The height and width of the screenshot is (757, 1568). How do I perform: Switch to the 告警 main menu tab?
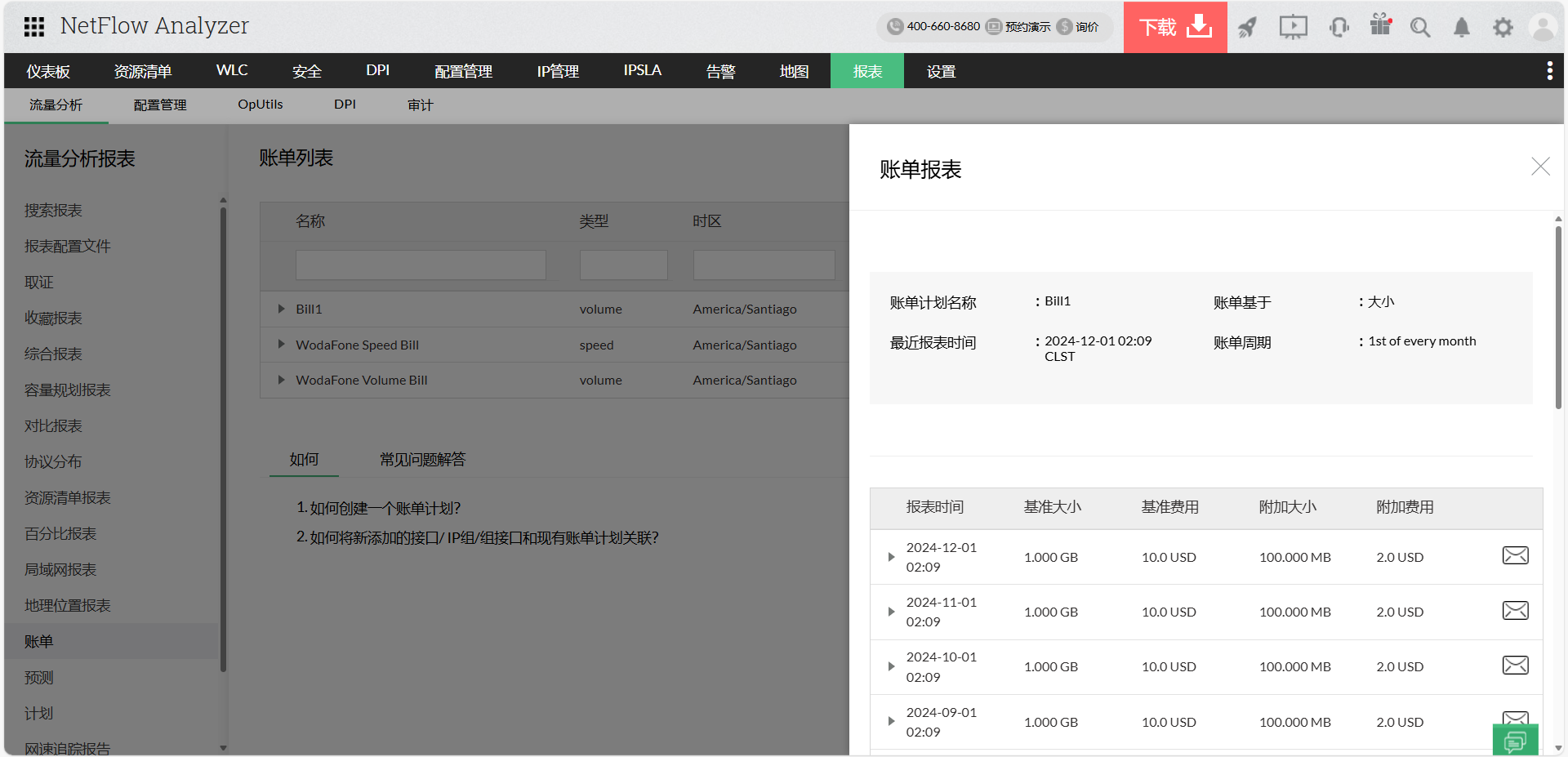tap(720, 71)
